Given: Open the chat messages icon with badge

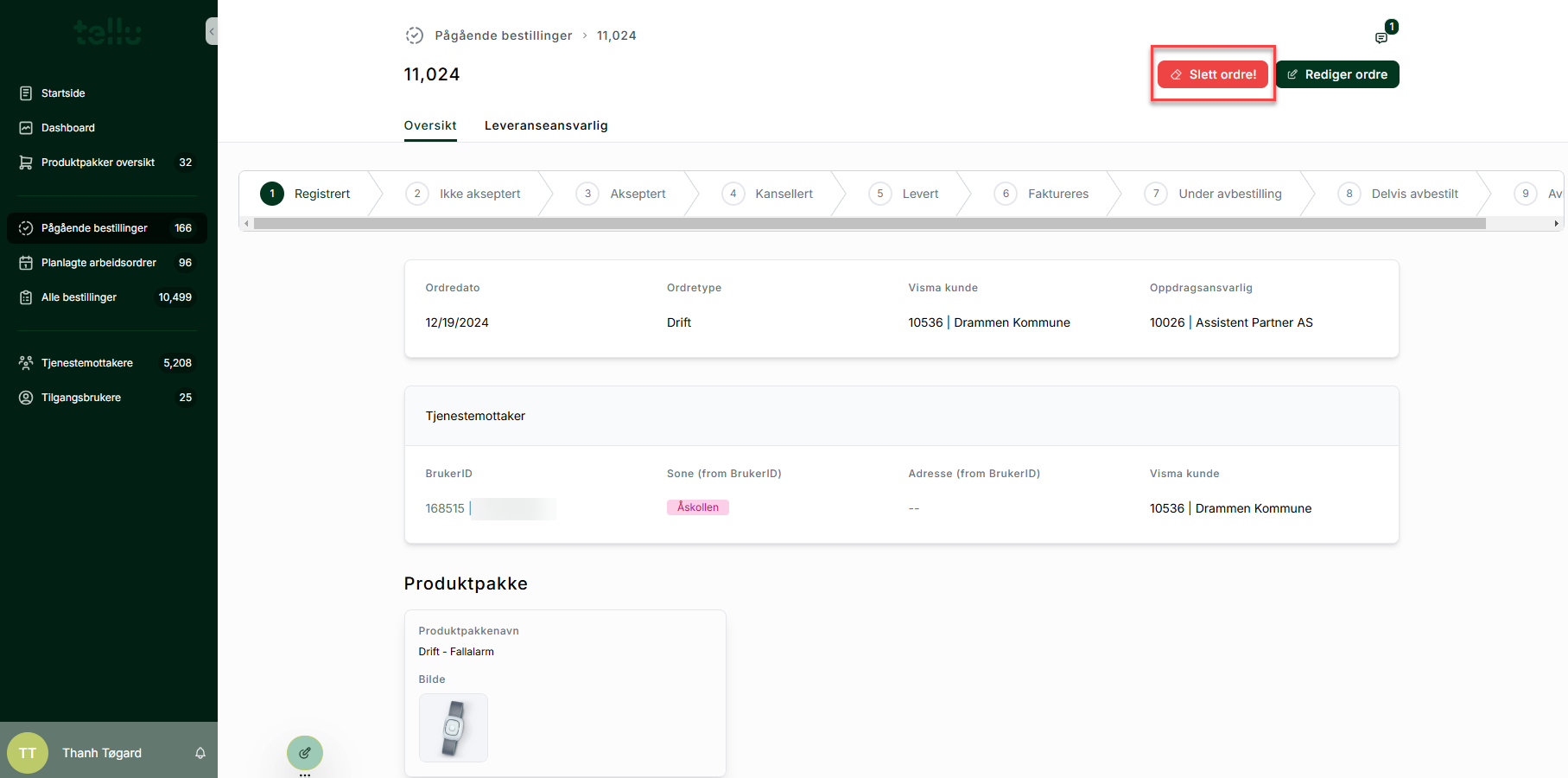Looking at the screenshot, I should click(1381, 37).
